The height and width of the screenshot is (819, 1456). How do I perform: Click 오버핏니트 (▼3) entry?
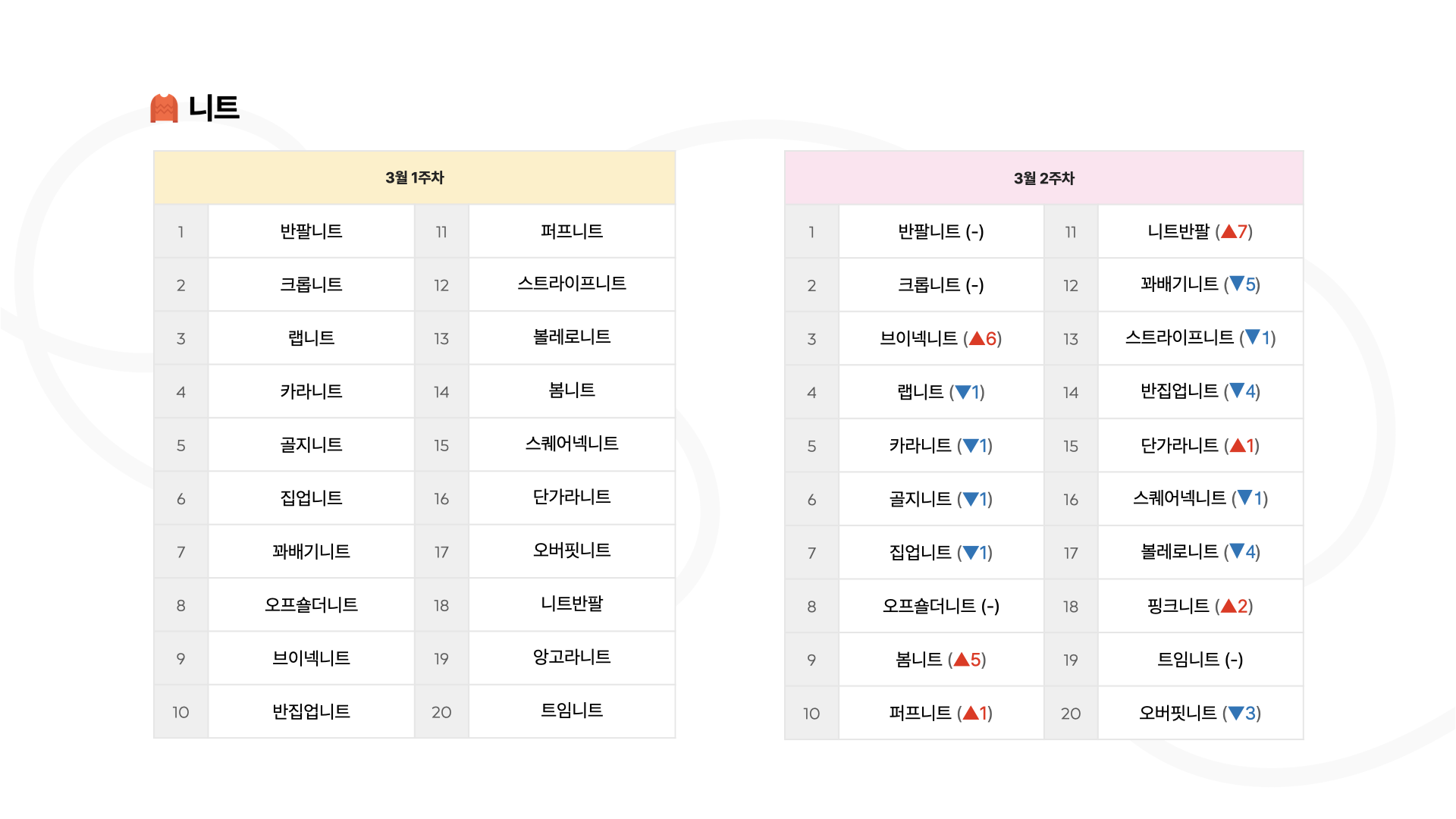pyautogui.click(x=1200, y=713)
